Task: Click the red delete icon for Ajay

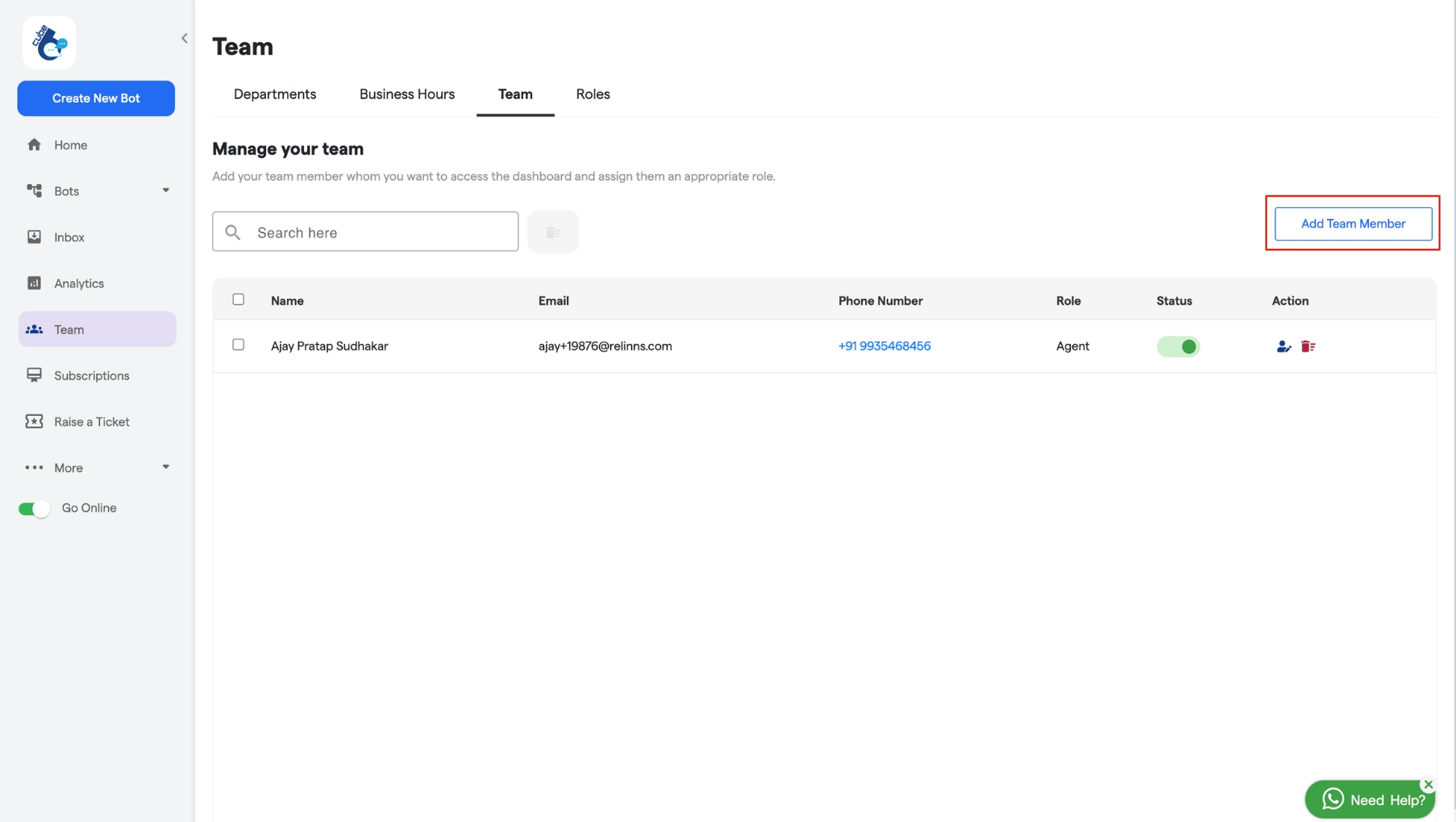Action: tap(1308, 347)
